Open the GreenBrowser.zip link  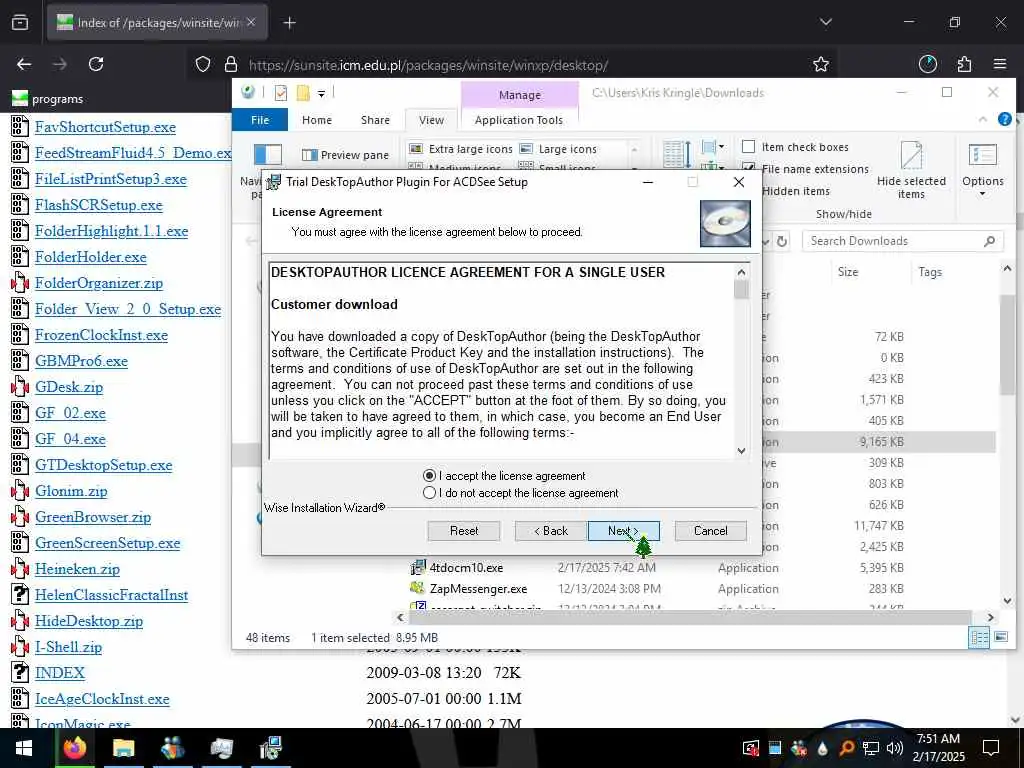pos(93,517)
